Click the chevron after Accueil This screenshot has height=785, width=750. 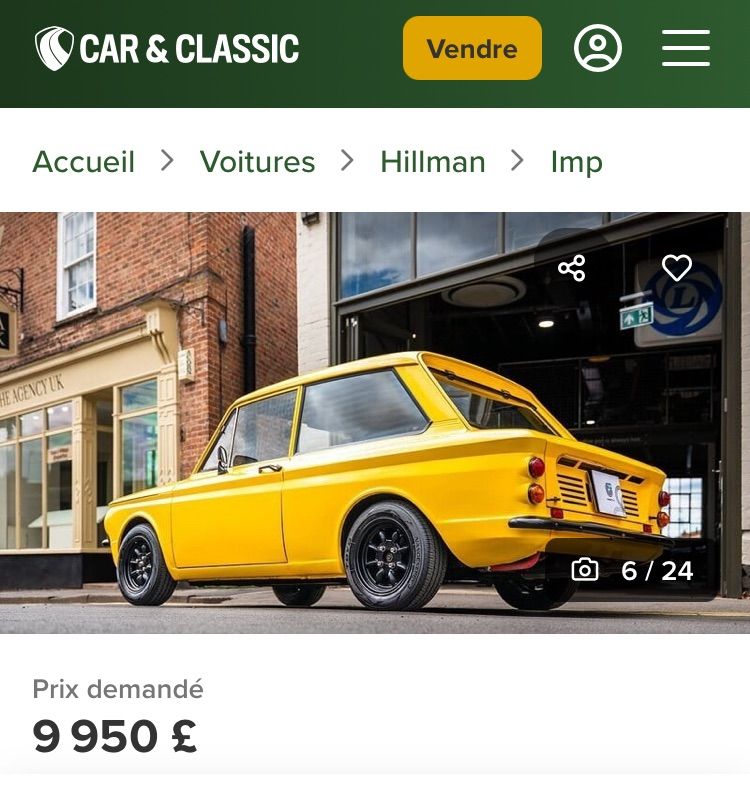click(x=167, y=161)
